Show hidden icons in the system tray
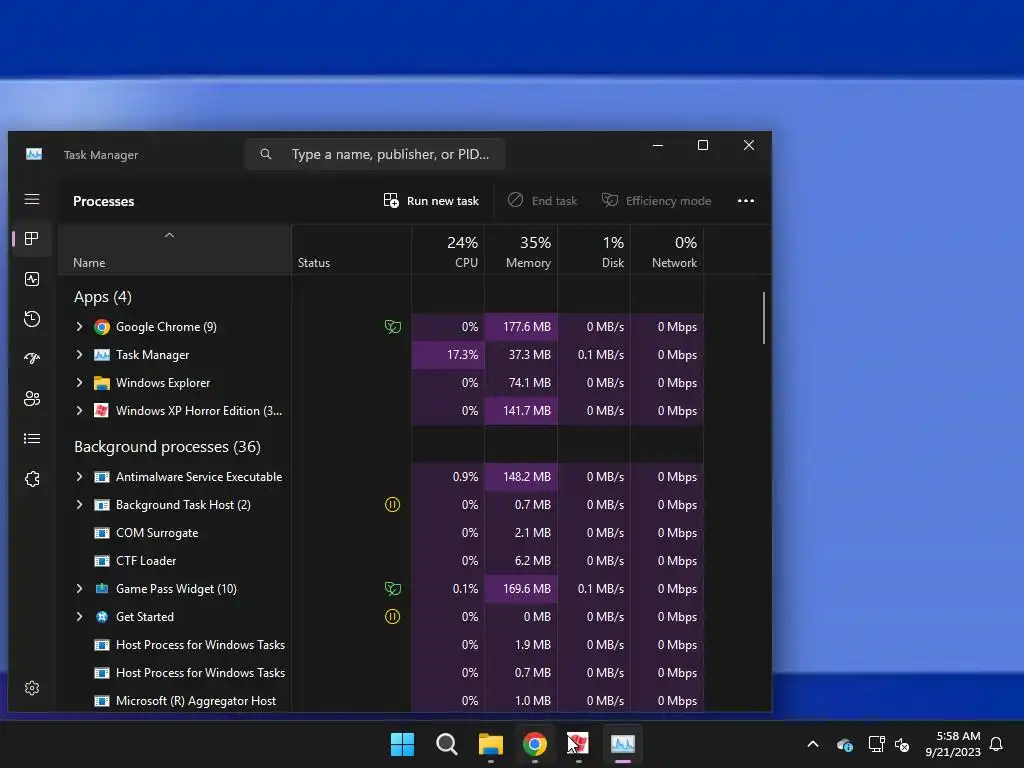 tap(813, 744)
